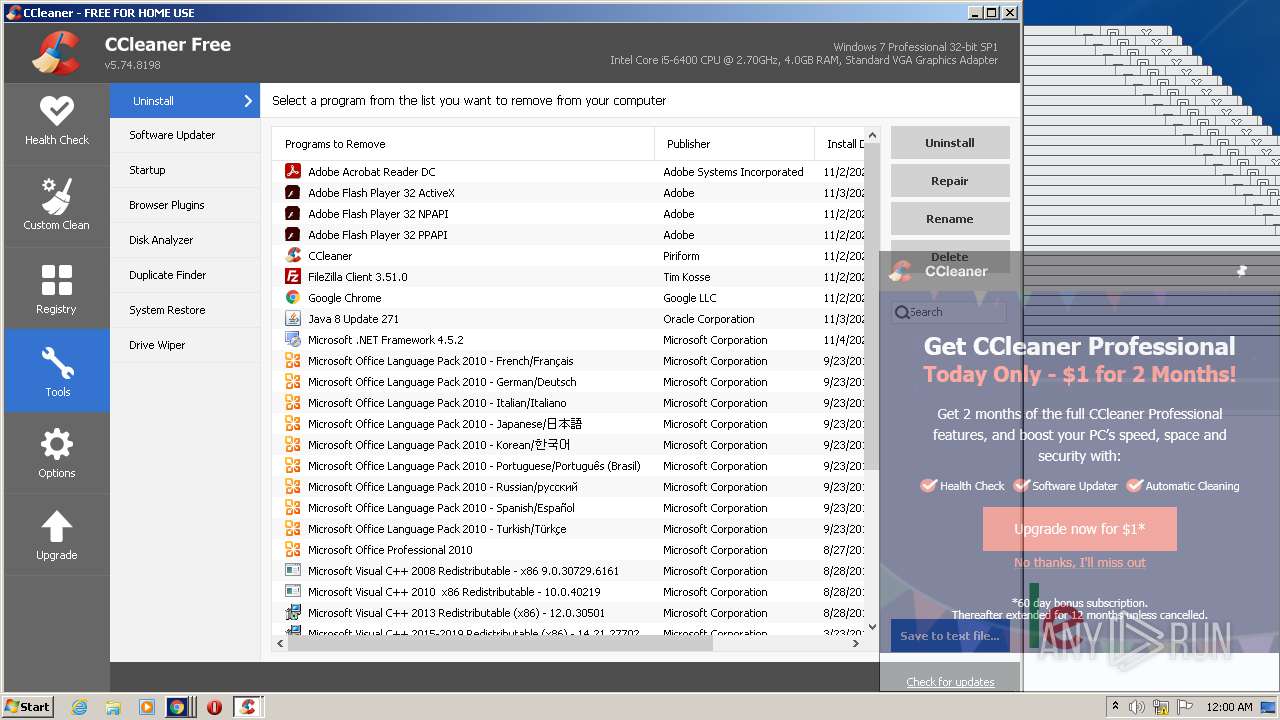Click the Repair button
This screenshot has width=1280, height=720.
(949, 180)
